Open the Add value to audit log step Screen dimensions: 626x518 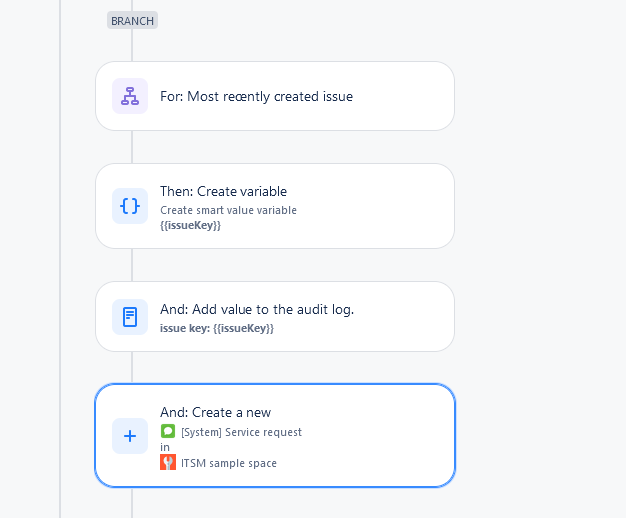(275, 317)
